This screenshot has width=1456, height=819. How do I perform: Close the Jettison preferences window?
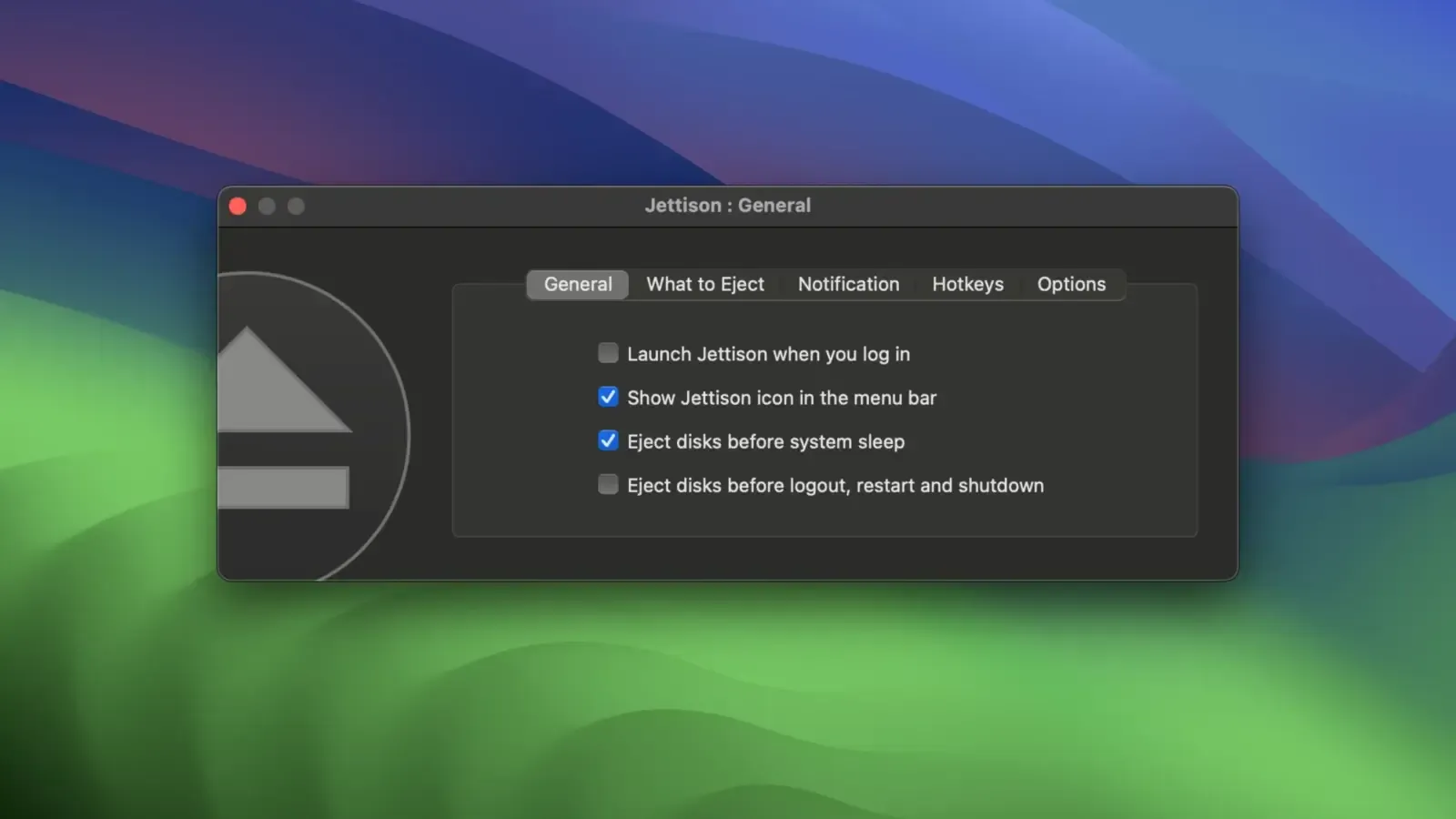238,207
